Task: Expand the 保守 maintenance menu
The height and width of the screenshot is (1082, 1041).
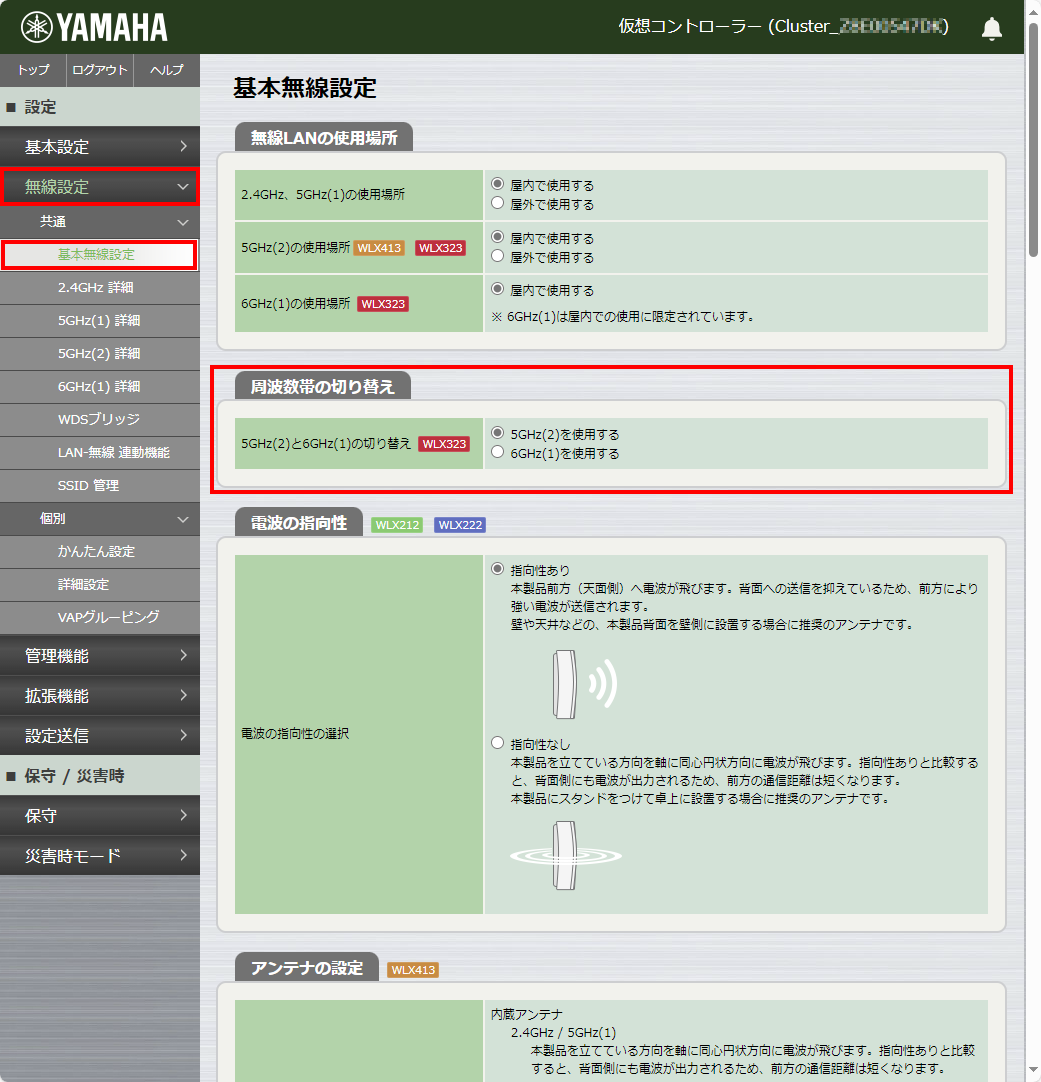Action: tap(99, 815)
